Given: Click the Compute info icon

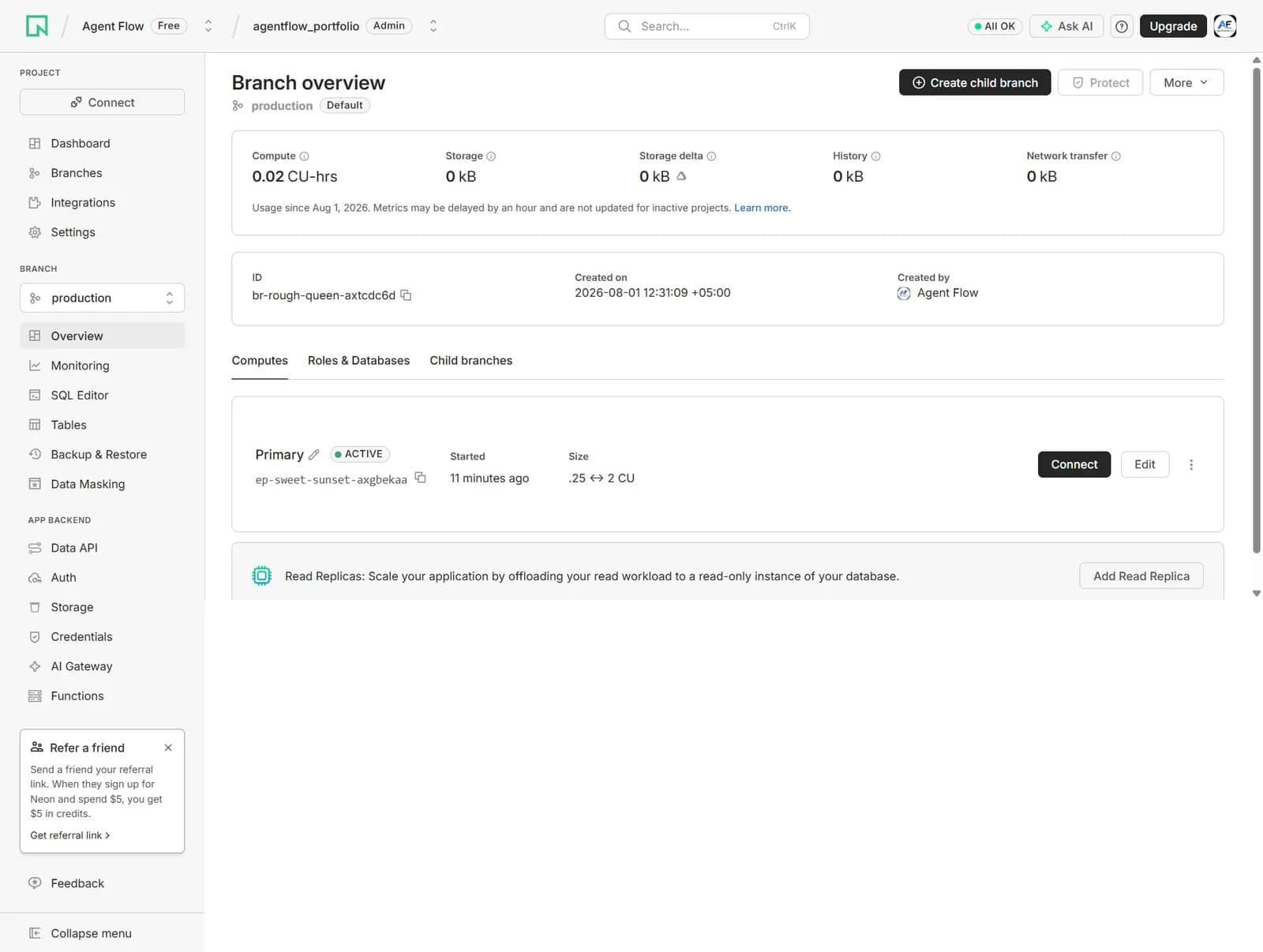Looking at the screenshot, I should [305, 156].
